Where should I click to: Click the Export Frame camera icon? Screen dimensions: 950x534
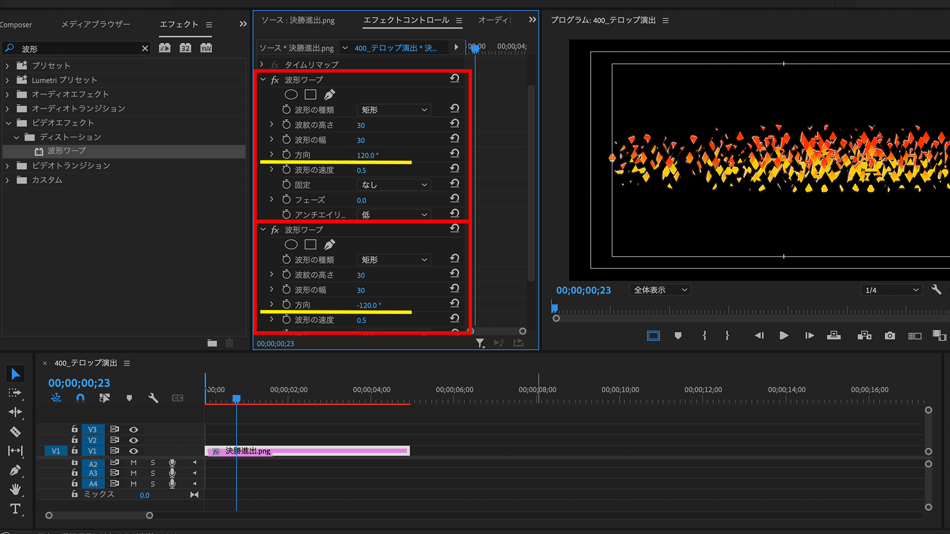pyautogui.click(x=889, y=336)
